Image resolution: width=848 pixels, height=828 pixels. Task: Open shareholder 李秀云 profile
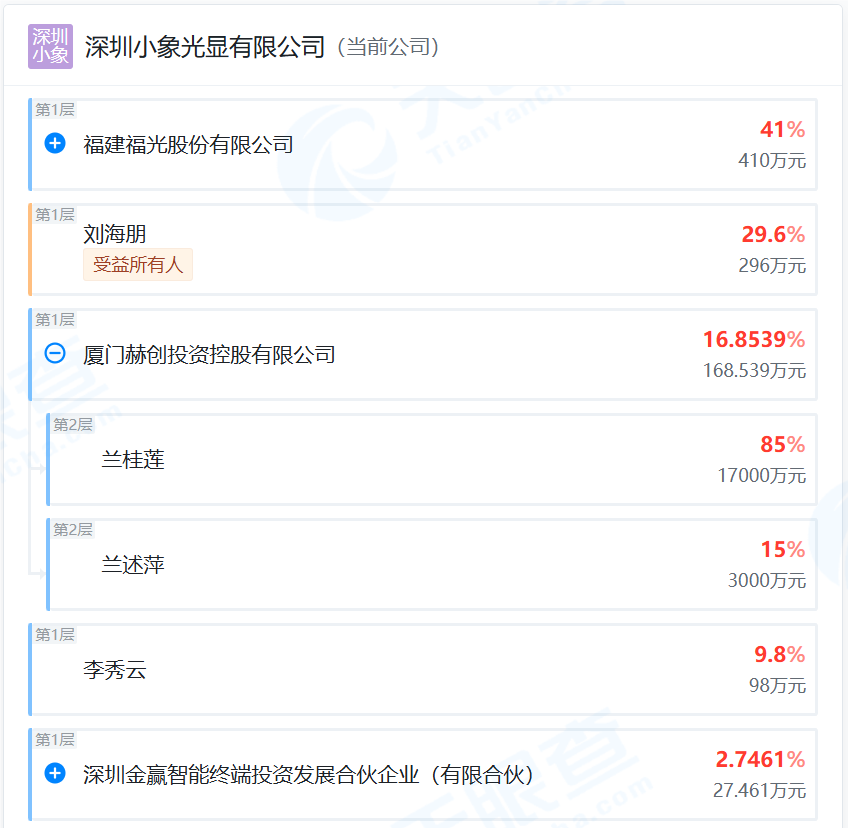[115, 670]
